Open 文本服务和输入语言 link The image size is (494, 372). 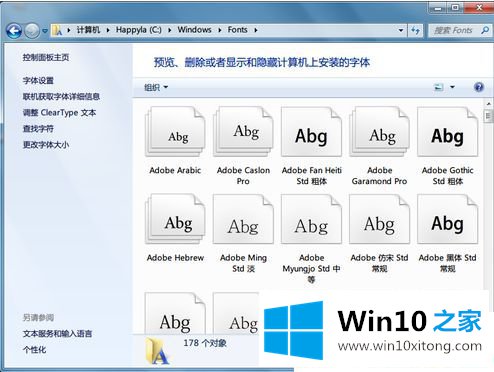(57, 333)
